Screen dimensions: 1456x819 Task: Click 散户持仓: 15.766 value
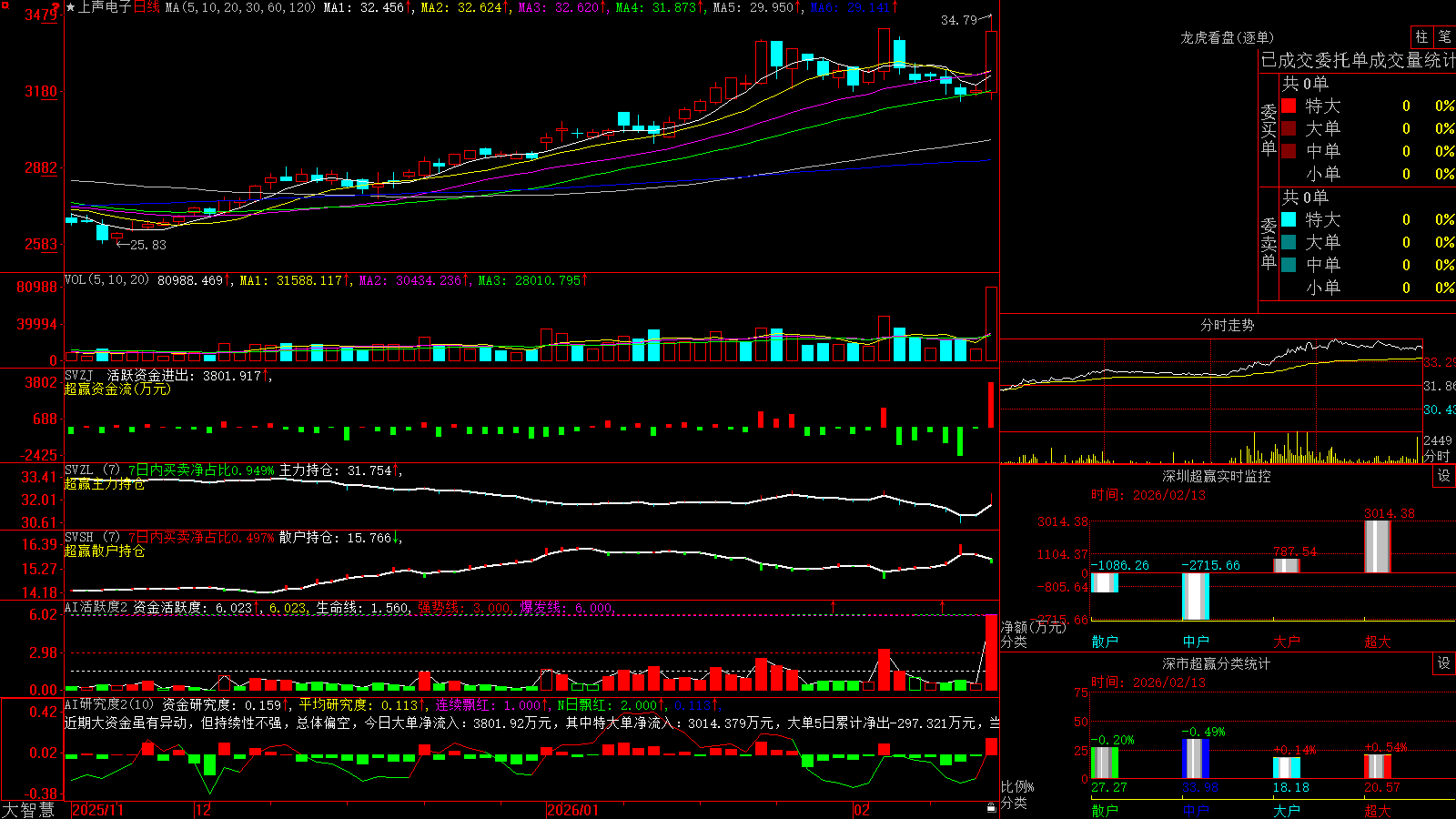click(x=335, y=538)
